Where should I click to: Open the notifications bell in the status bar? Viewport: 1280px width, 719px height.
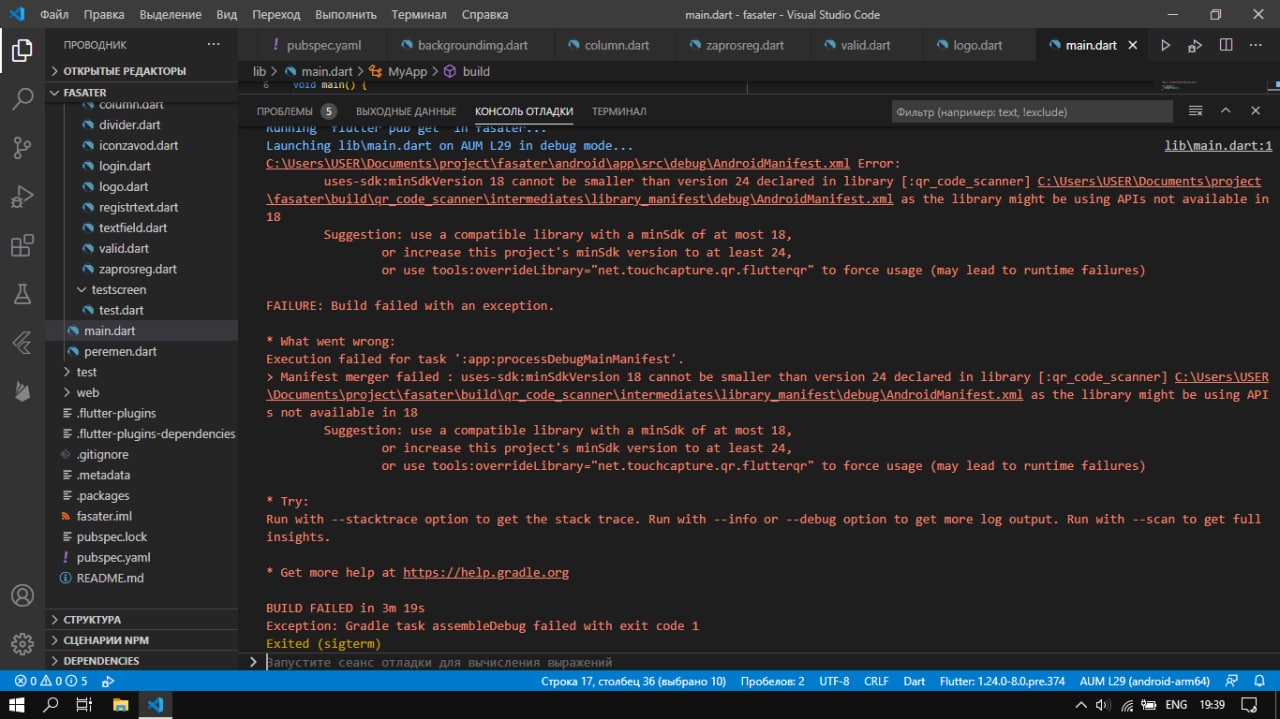click(x=1258, y=681)
